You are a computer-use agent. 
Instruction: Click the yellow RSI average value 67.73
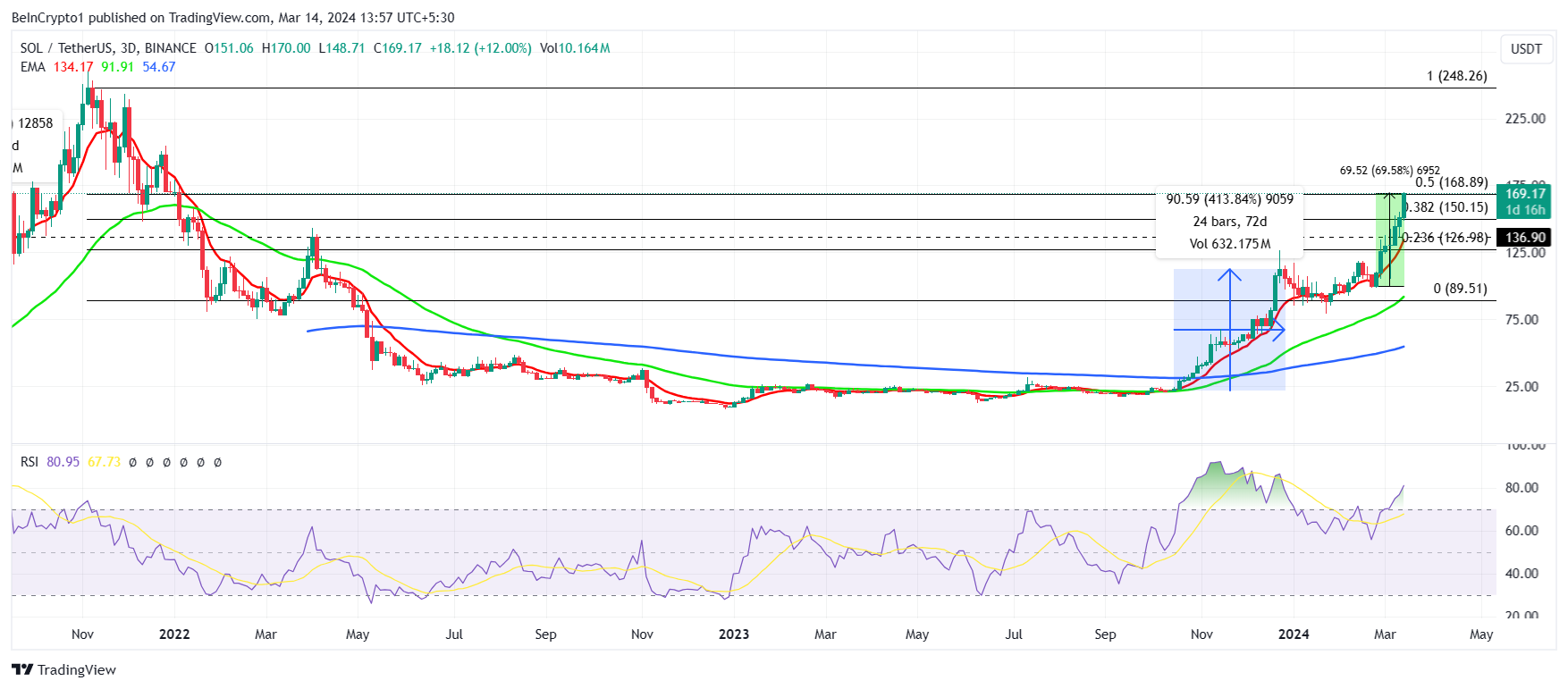[104, 462]
